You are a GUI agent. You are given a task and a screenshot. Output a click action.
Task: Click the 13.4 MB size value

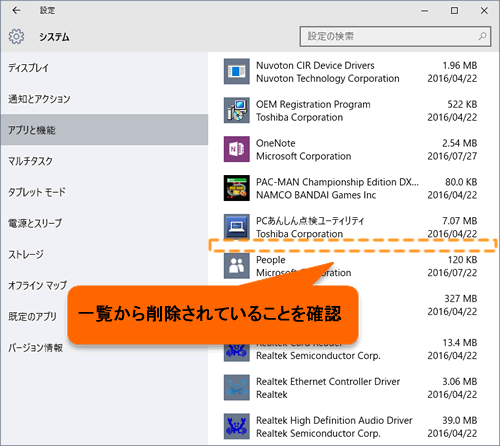[460, 343]
